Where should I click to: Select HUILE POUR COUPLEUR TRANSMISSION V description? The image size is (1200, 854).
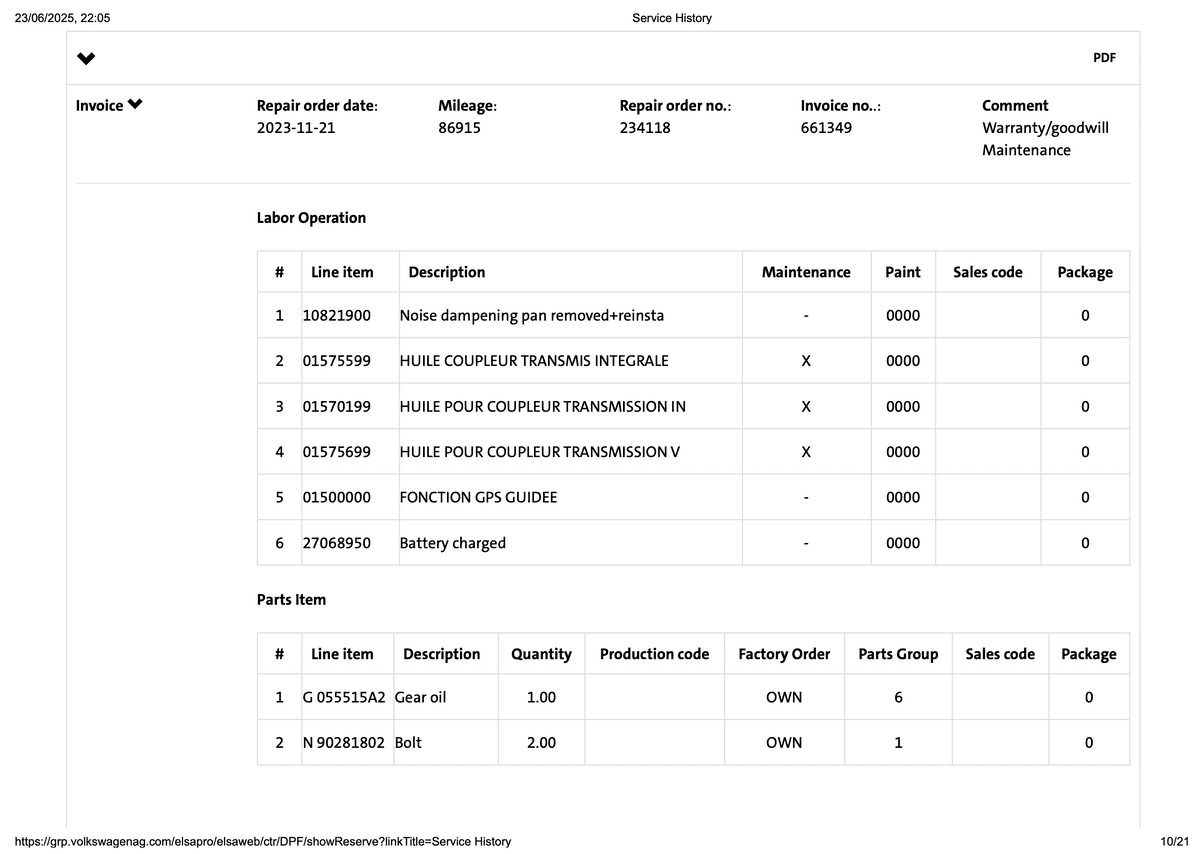(x=540, y=452)
